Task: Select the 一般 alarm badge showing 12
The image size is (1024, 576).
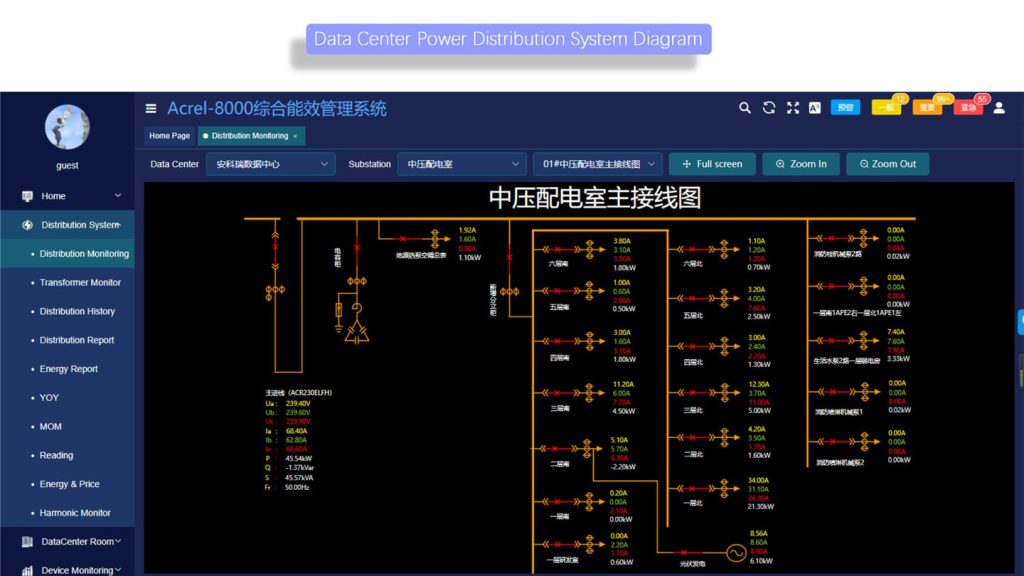Action: point(885,108)
